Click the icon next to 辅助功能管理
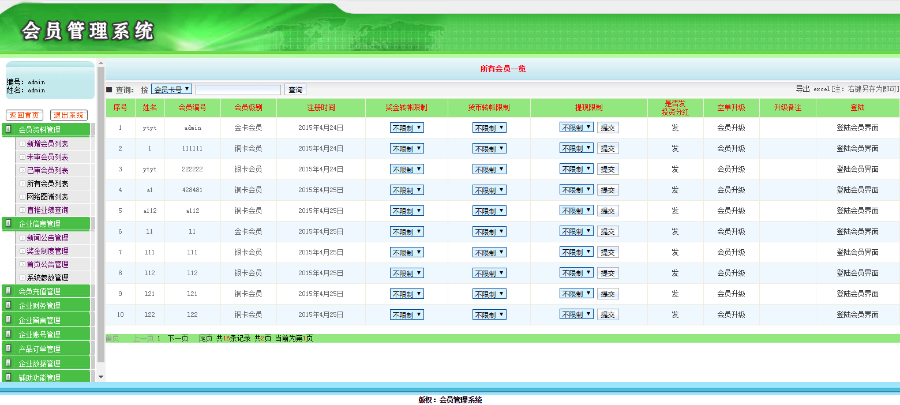The image size is (900, 405). click(10, 378)
